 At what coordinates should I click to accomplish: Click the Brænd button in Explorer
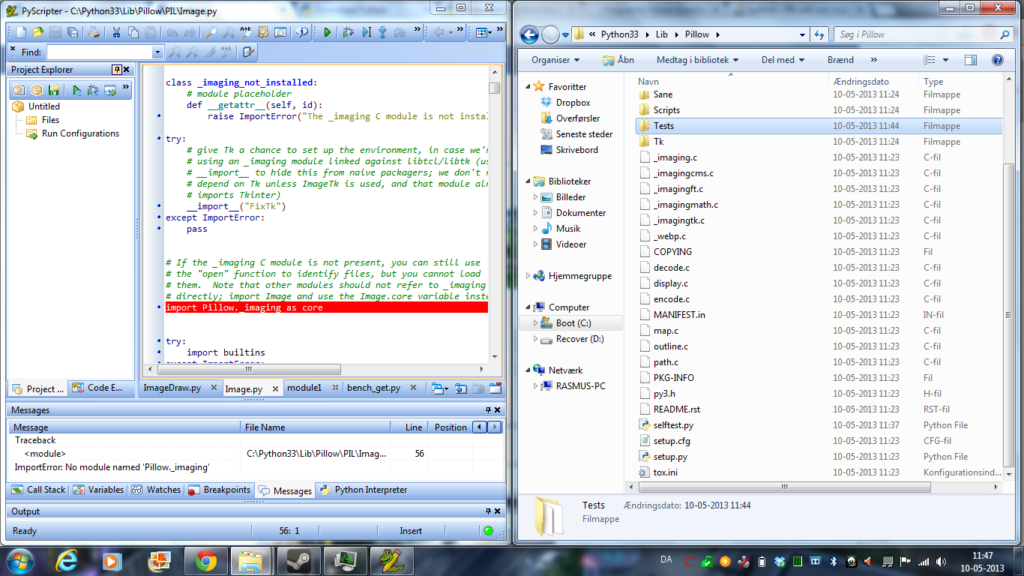point(840,60)
